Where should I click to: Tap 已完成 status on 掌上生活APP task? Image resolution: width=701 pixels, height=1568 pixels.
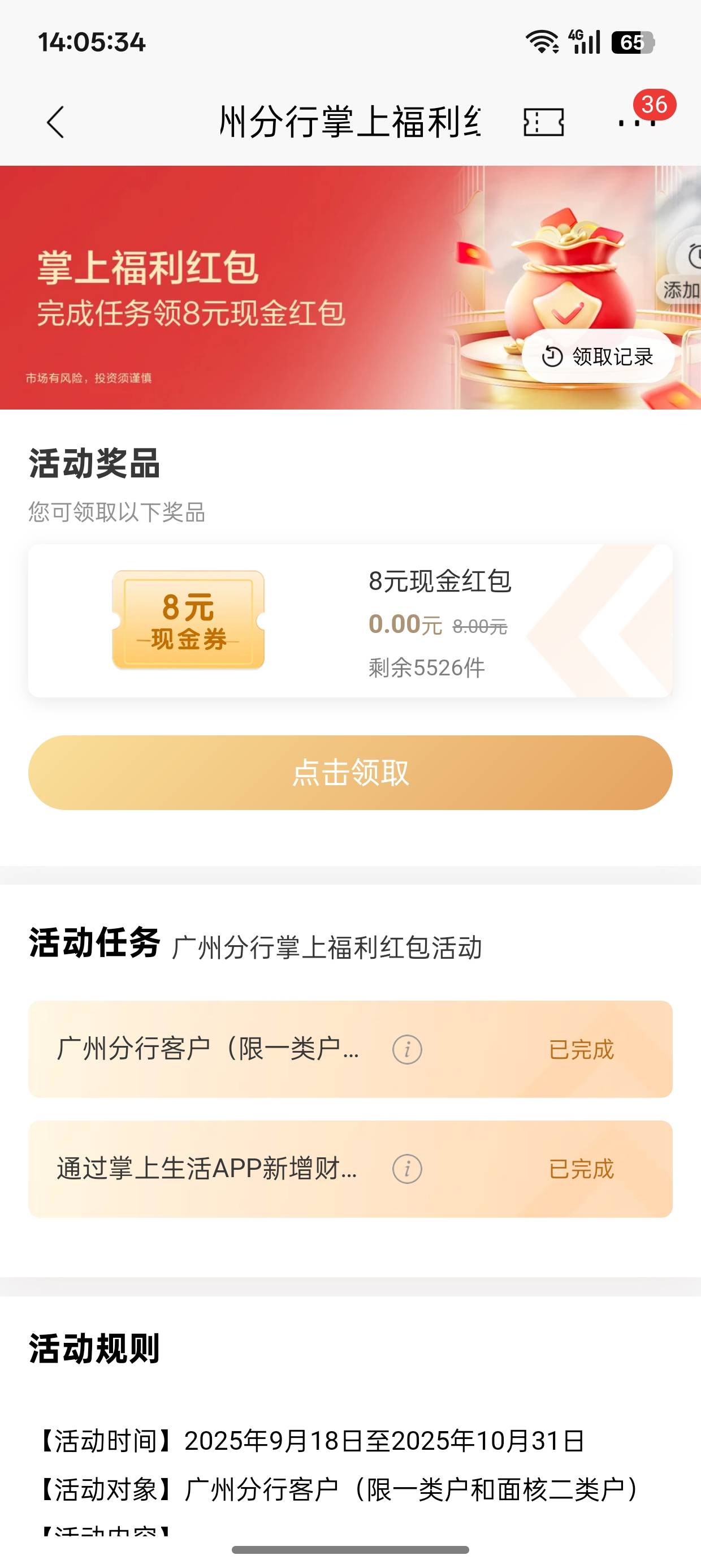581,1169
